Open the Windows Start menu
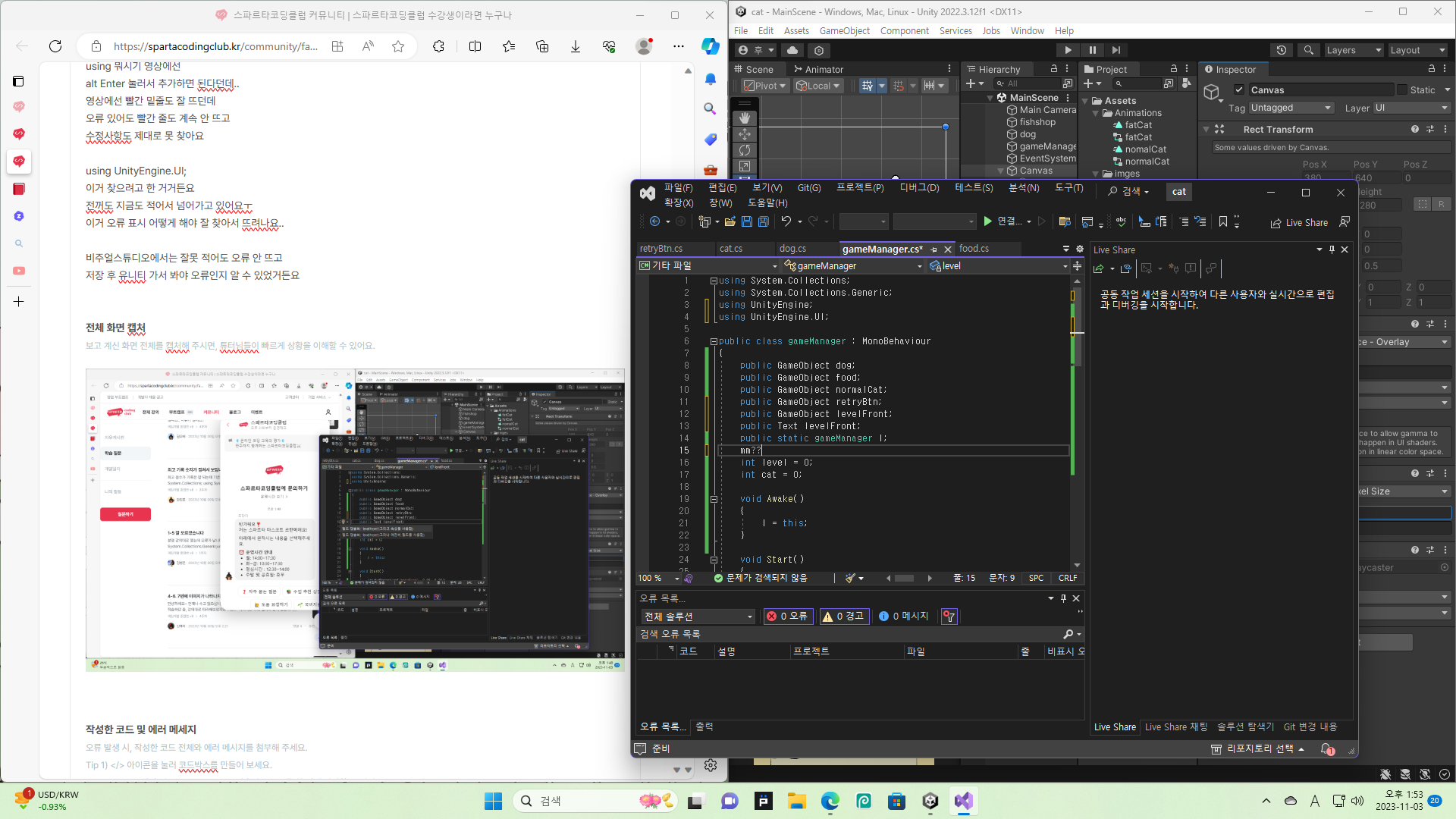The image size is (1456, 819). pos(493,801)
